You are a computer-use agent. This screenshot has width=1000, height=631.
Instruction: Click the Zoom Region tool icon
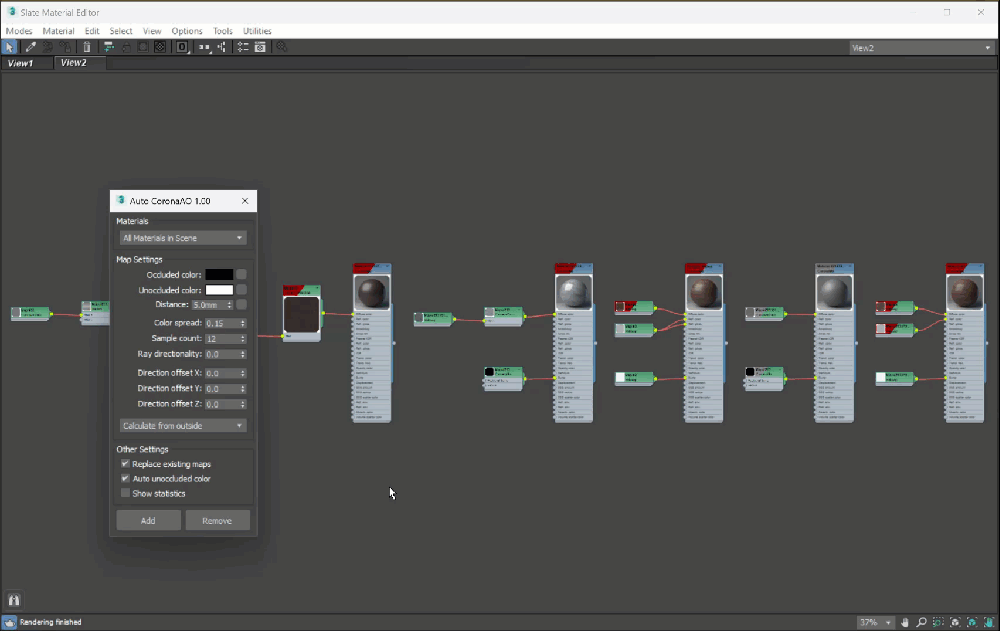pos(938,622)
